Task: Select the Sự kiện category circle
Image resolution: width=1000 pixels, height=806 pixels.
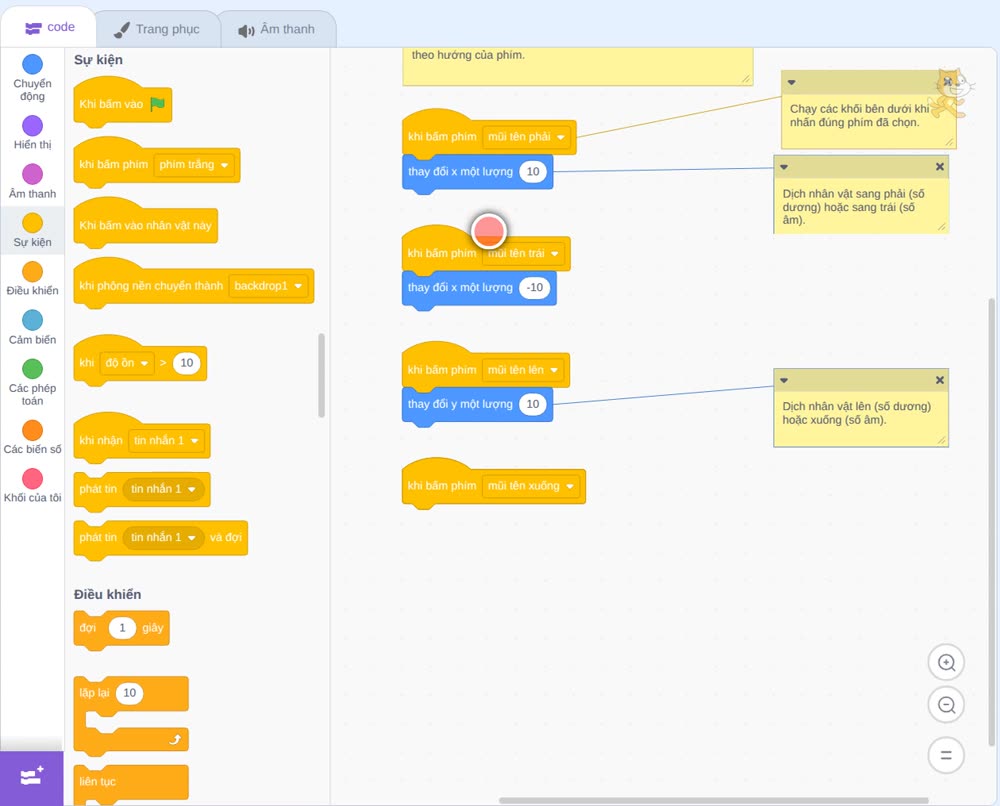Action: click(x=33, y=223)
